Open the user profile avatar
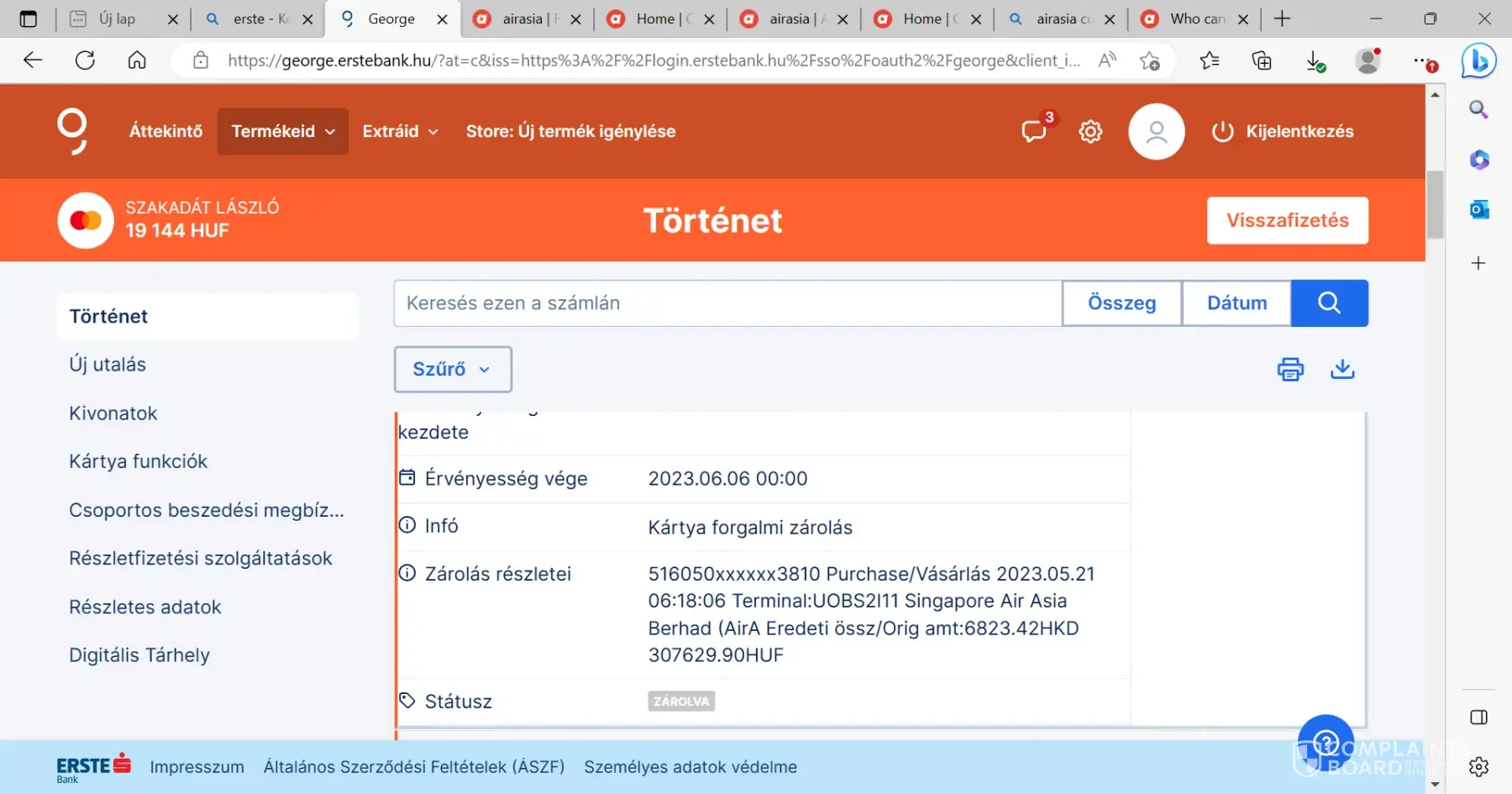This screenshot has height=794, width=1512. click(1157, 131)
